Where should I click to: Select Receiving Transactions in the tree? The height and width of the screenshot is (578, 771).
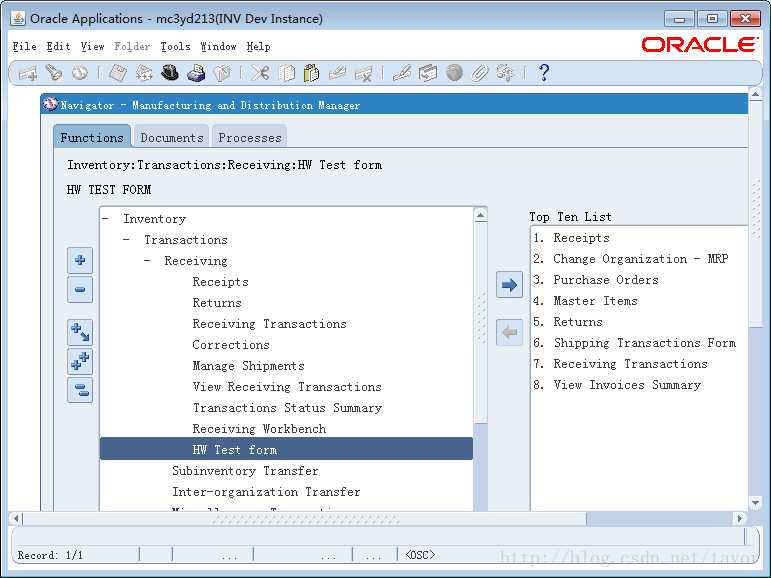269,324
